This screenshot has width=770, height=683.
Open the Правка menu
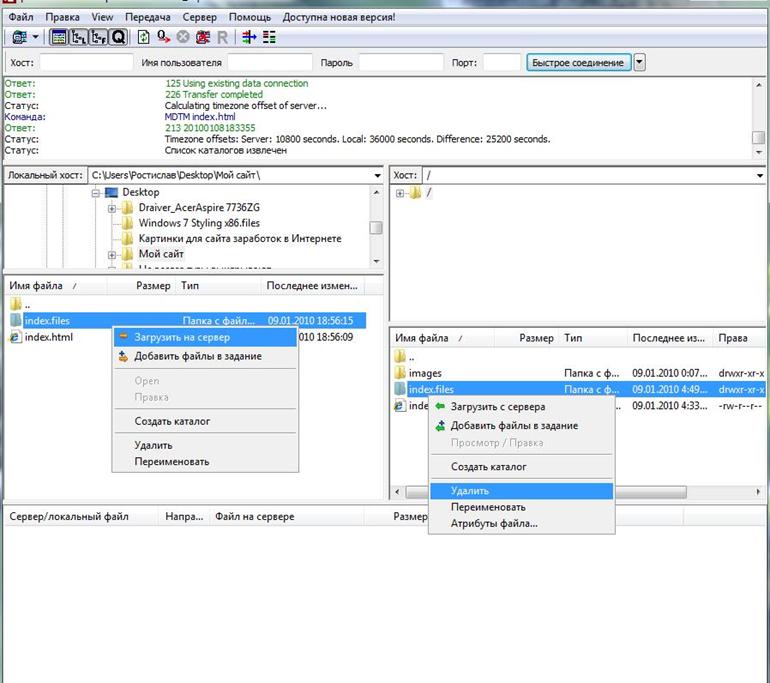[62, 17]
